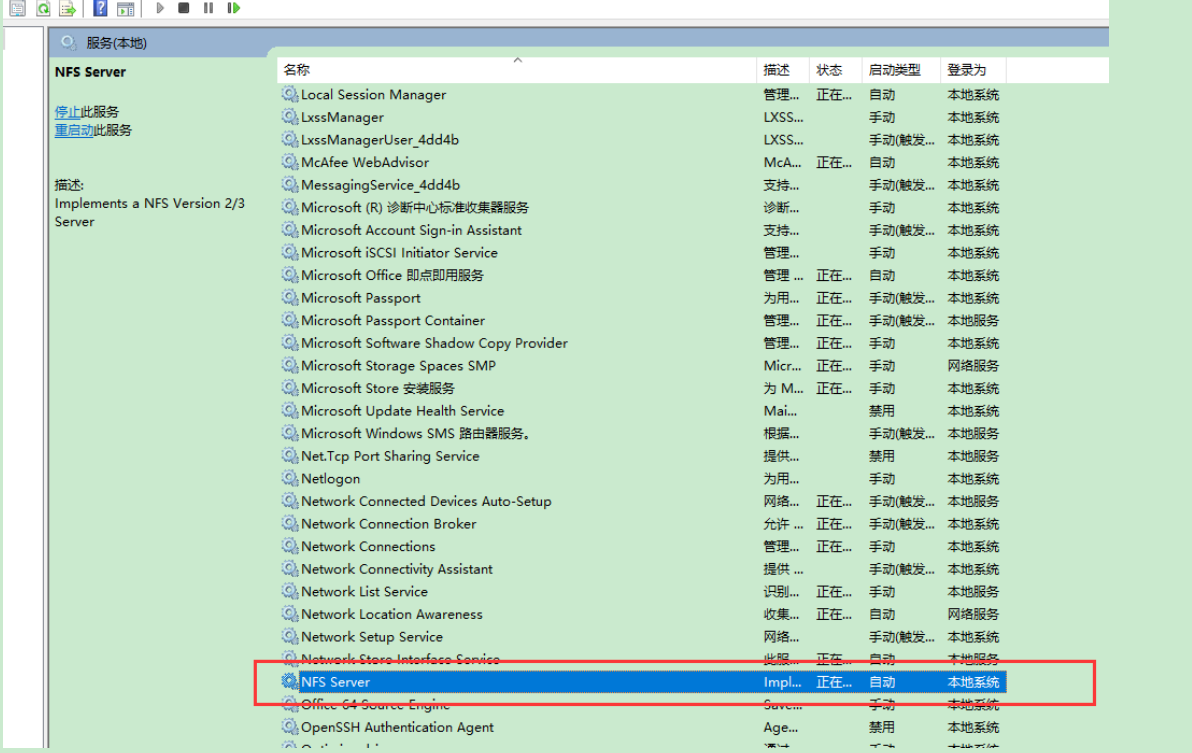1192x753 pixels.
Task: Start the service with the play icon
Action: (x=159, y=8)
